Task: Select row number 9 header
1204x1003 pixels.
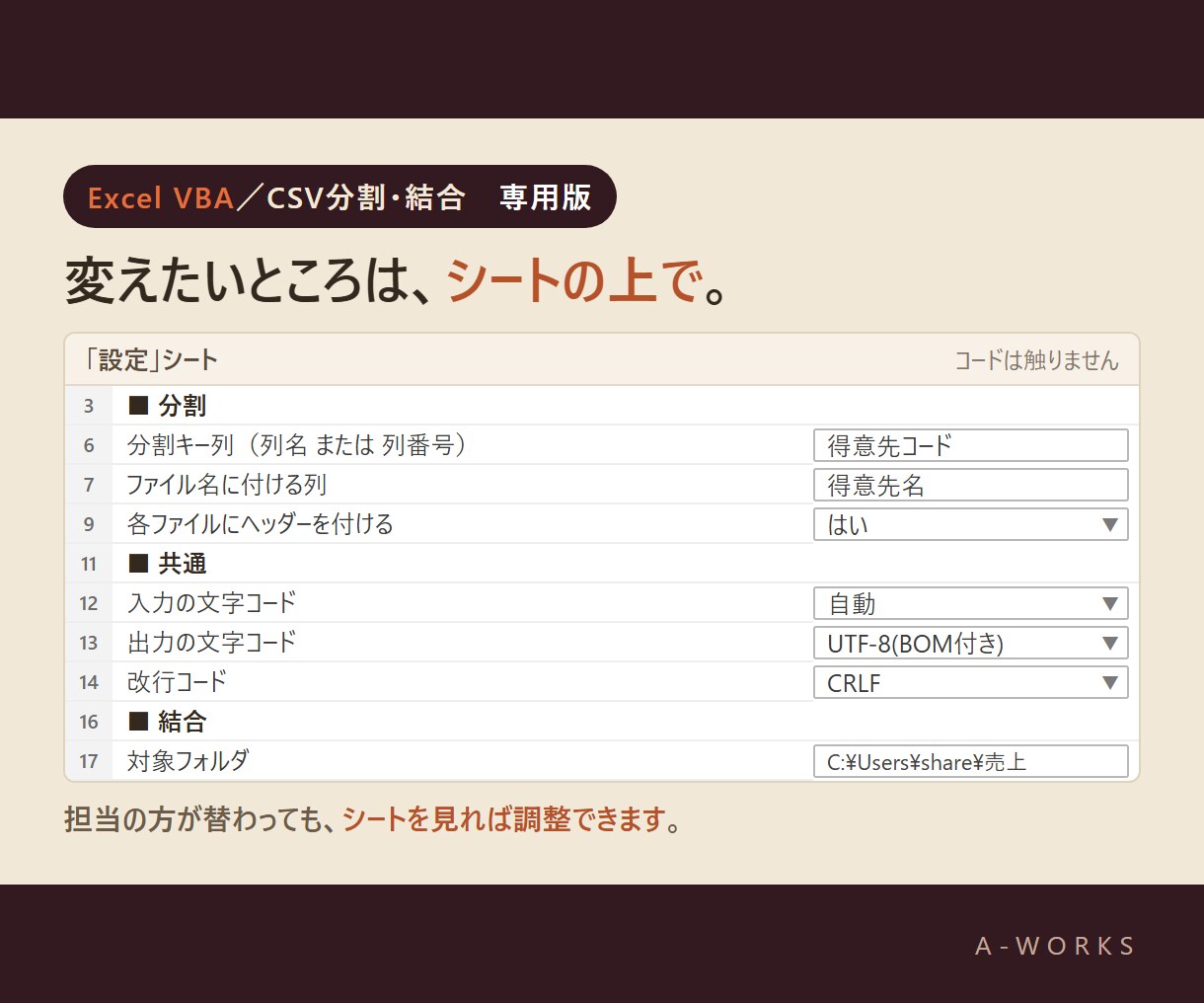Action: (89, 524)
